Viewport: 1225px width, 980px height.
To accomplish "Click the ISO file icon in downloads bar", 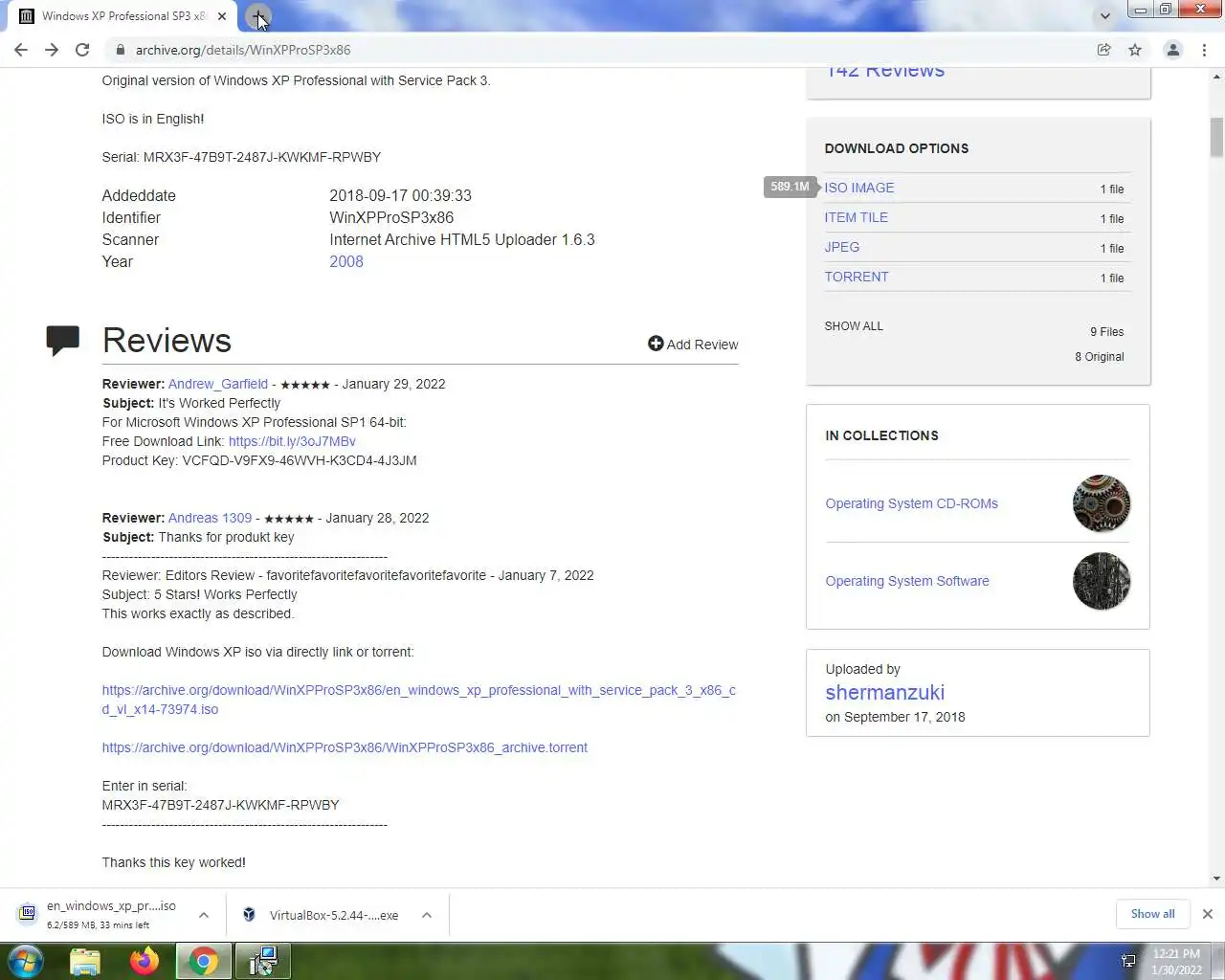I will (x=28, y=913).
